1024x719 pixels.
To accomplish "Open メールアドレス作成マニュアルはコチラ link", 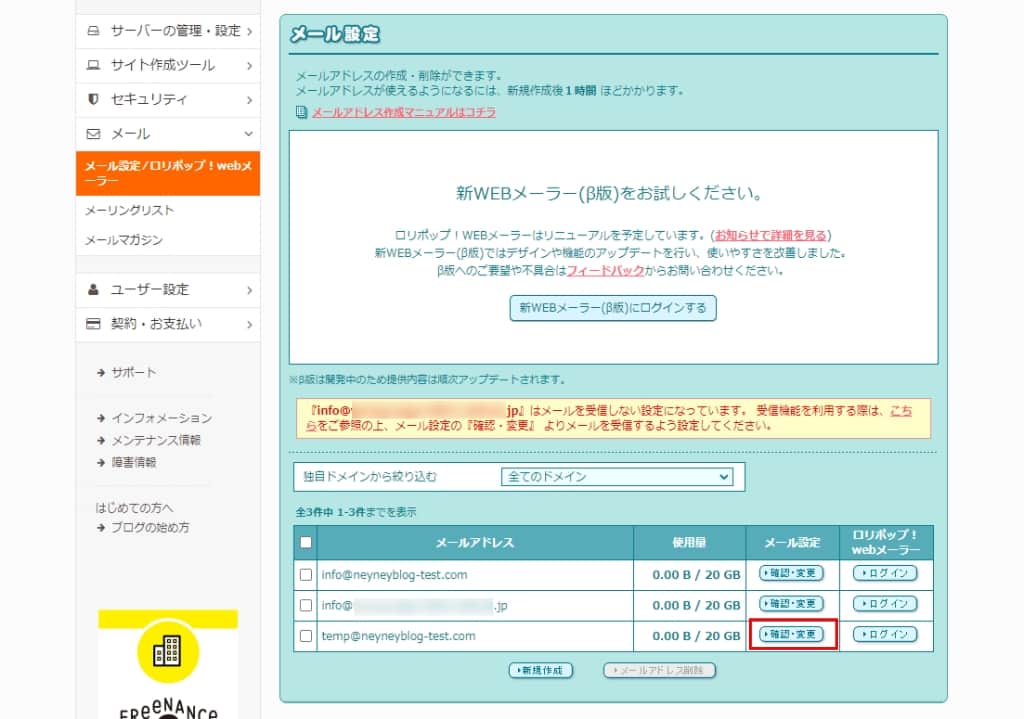I will (x=404, y=112).
